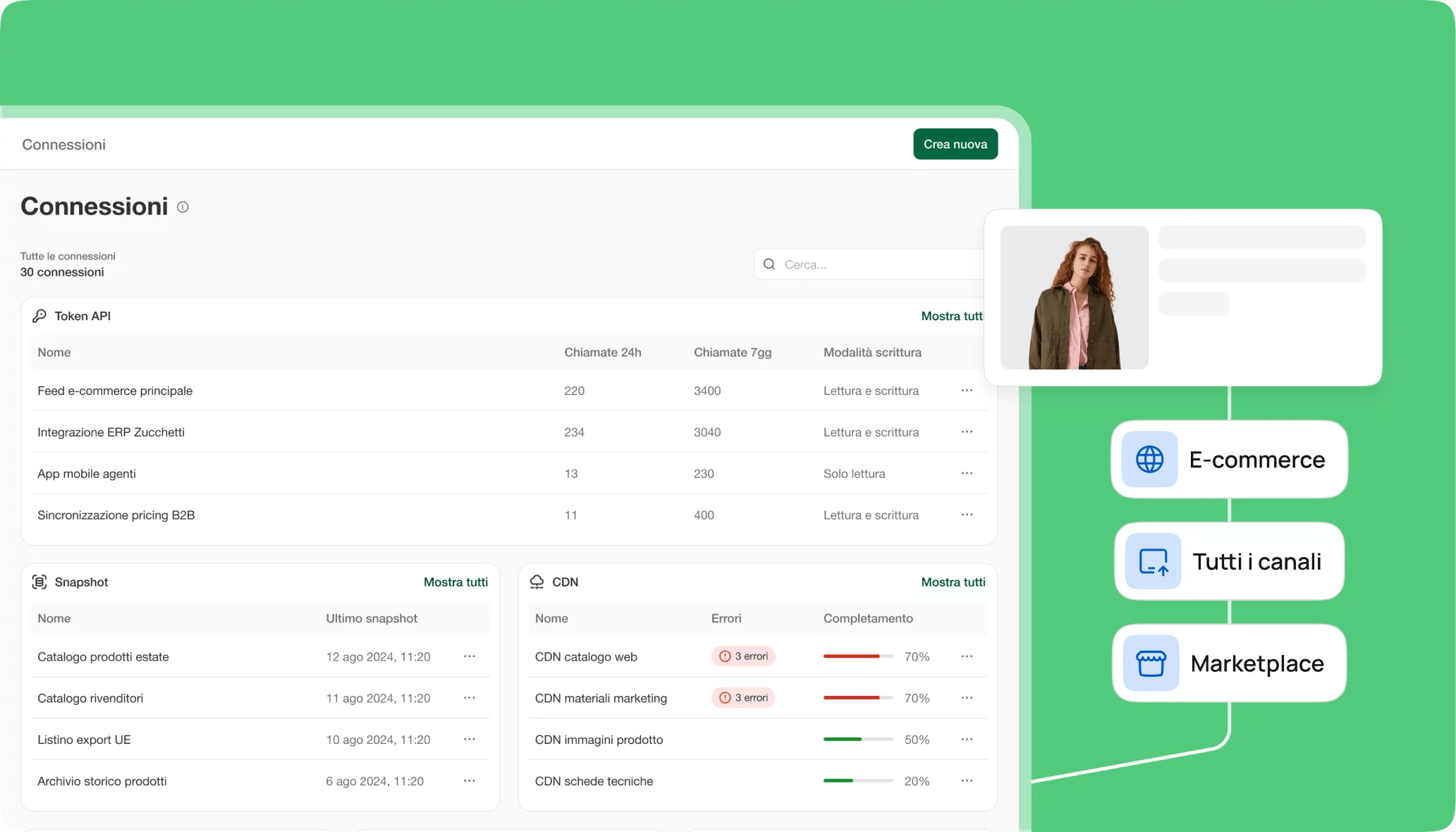Click the Modalità scrittura column header
This screenshot has width=1456, height=832.
point(872,353)
